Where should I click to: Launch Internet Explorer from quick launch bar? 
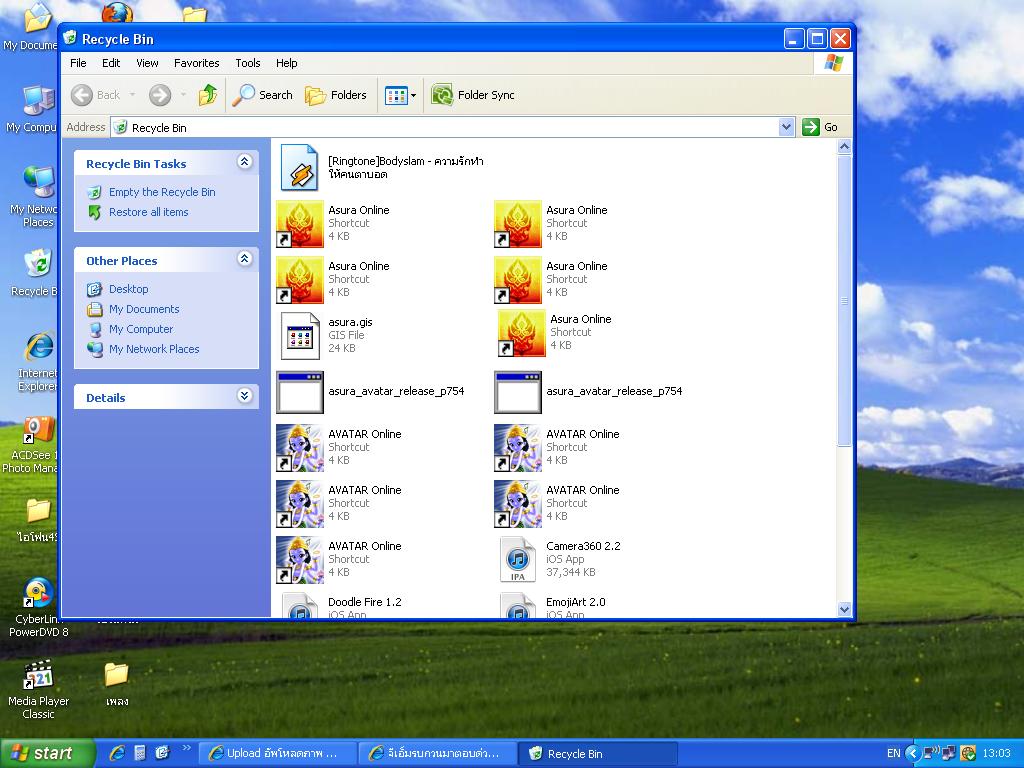coord(118,753)
